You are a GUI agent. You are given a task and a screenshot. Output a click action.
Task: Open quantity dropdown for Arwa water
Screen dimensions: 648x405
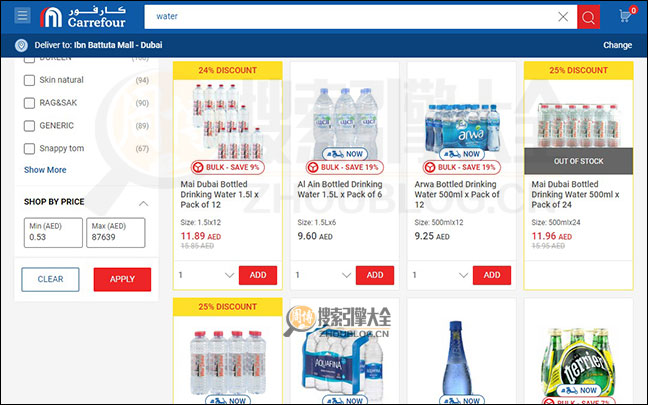coord(440,275)
